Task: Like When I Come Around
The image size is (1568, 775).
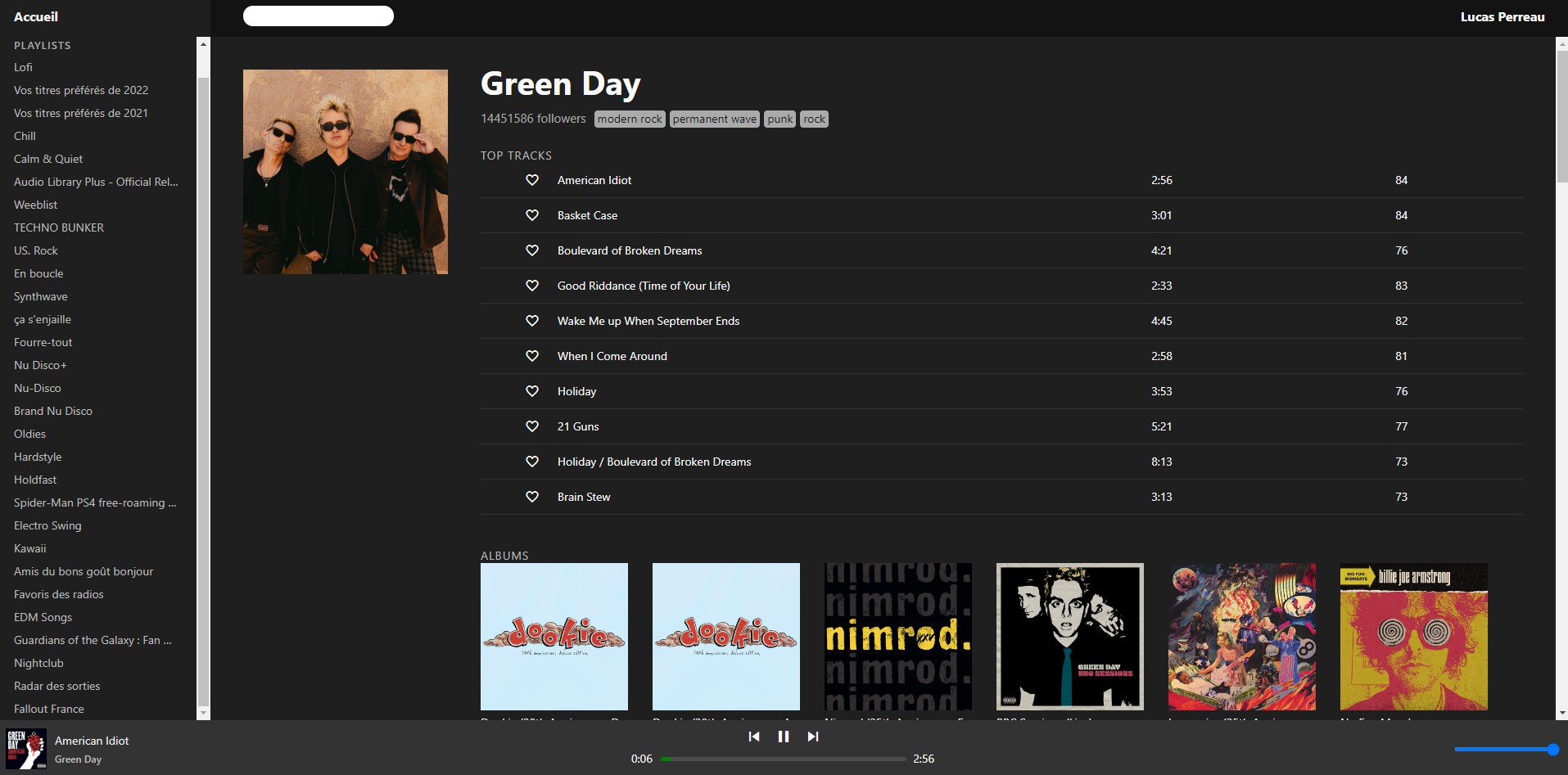Action: (x=532, y=356)
